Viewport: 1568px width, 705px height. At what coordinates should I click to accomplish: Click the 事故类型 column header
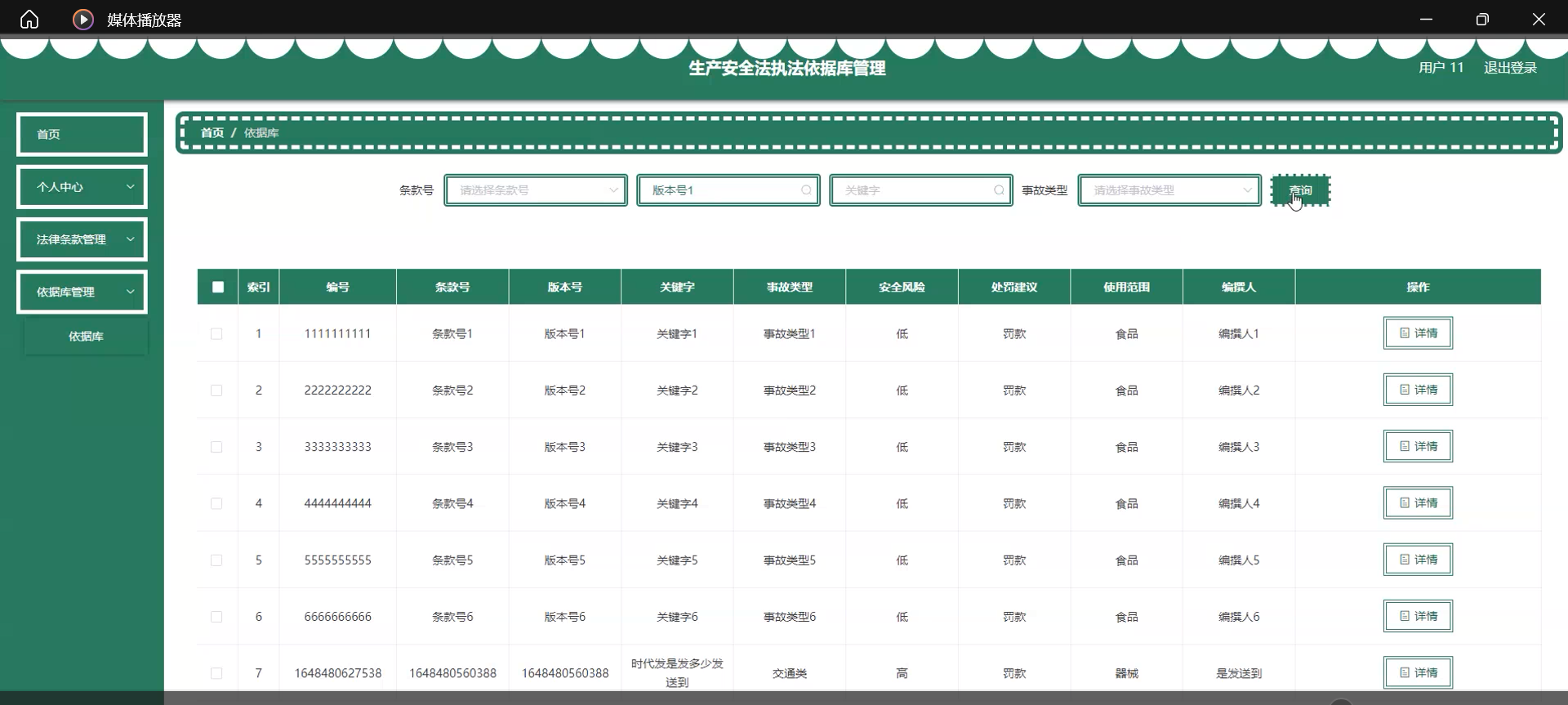click(790, 287)
